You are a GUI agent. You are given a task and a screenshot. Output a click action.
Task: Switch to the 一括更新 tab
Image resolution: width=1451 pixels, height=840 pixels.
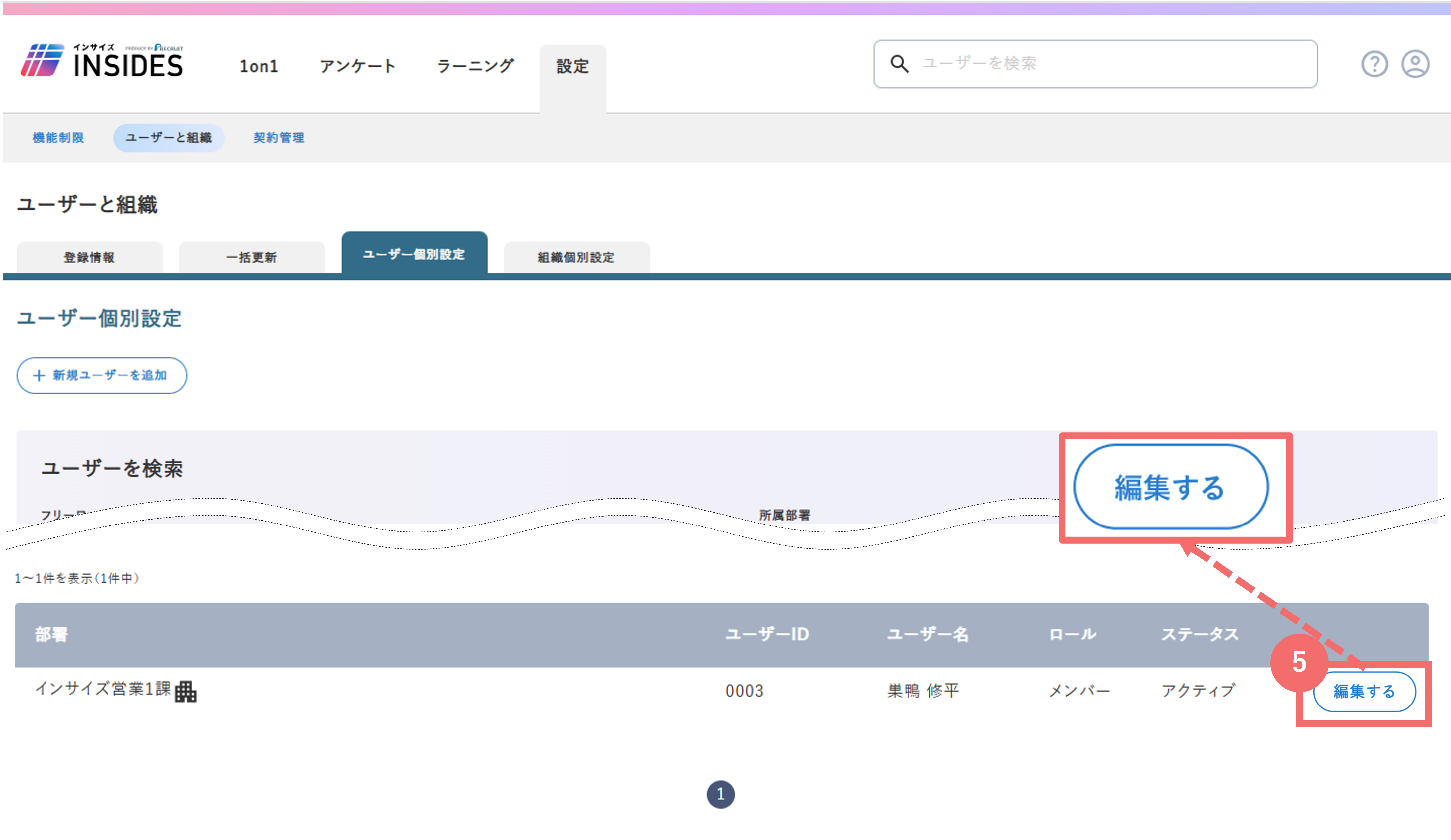[x=252, y=257]
